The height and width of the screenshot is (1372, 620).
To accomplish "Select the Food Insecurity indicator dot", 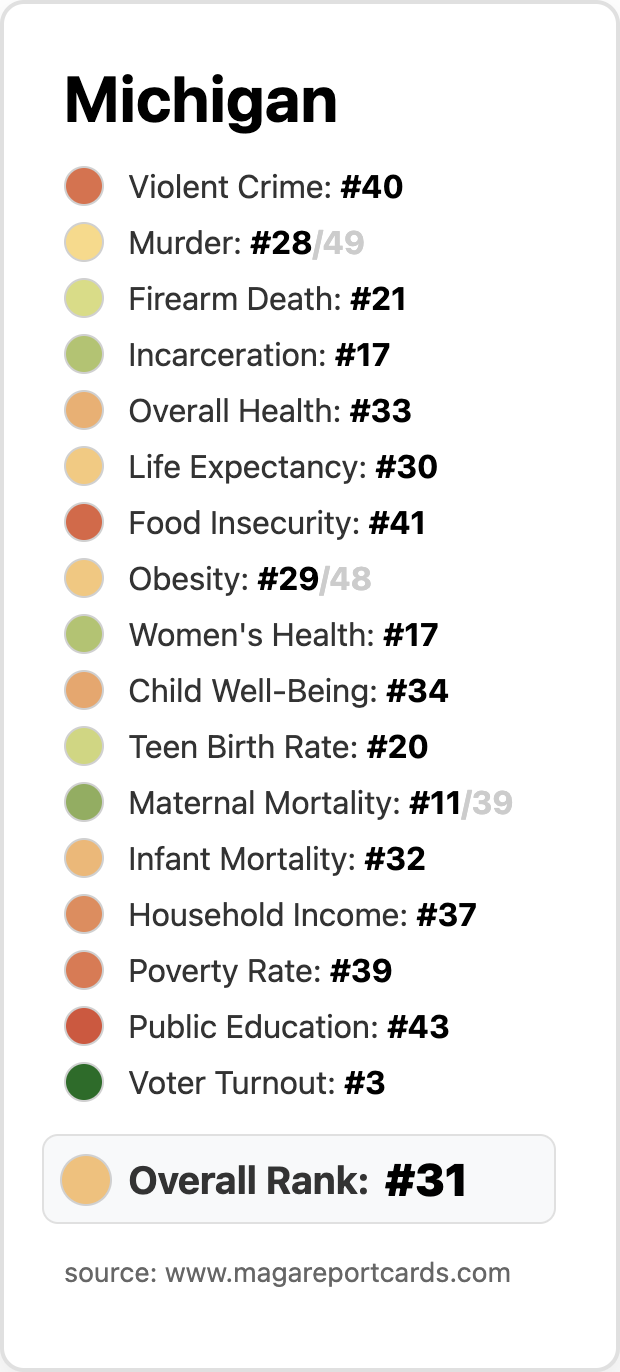I will tap(84, 523).
